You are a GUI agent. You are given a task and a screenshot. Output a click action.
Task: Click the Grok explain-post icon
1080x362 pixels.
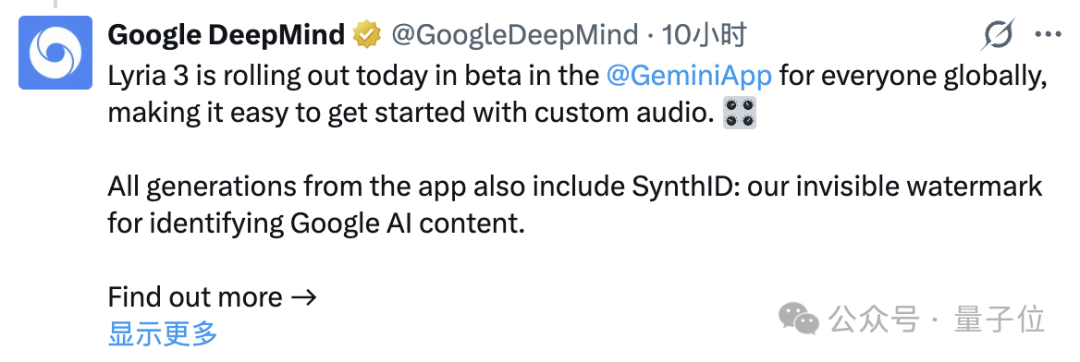click(x=998, y=34)
